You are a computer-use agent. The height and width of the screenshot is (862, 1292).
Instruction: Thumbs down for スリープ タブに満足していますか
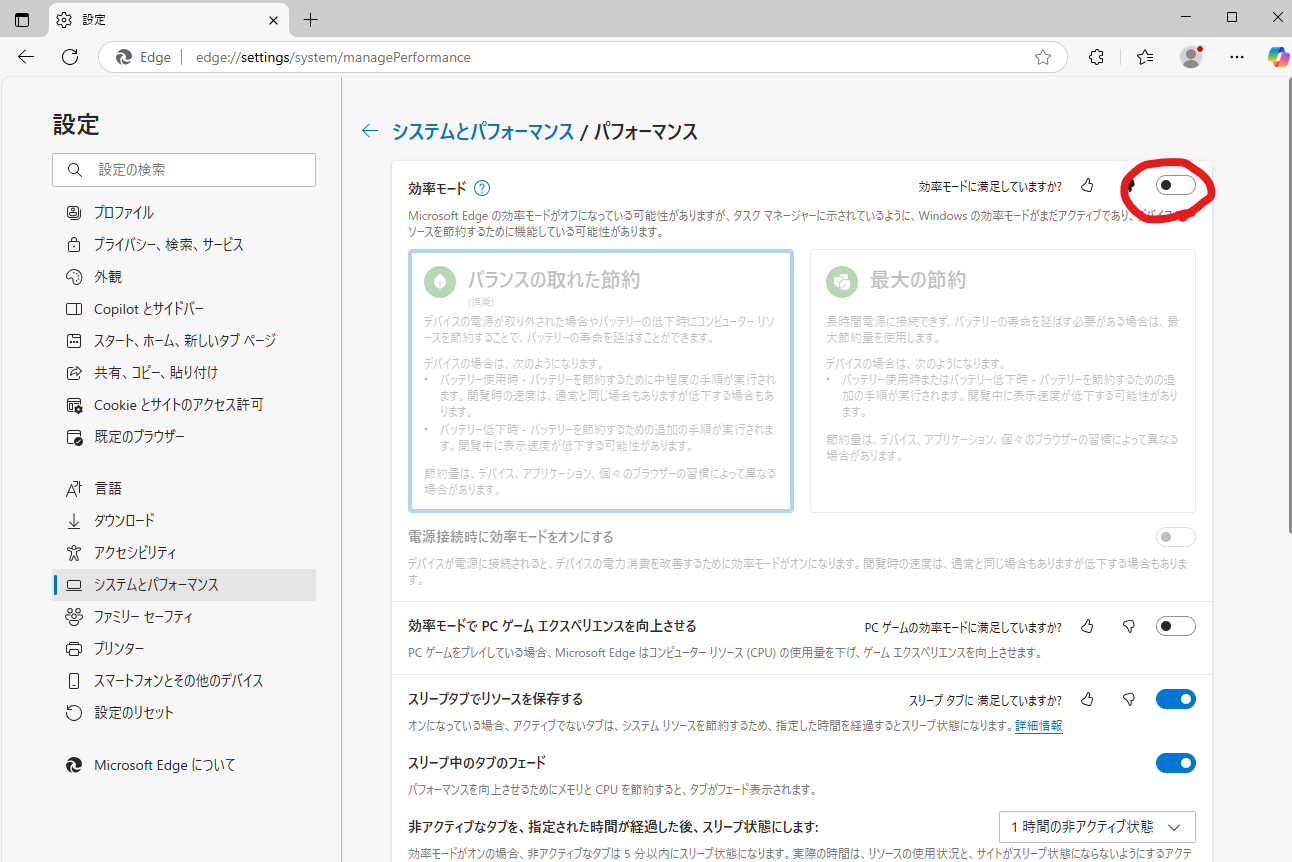tap(1129, 699)
